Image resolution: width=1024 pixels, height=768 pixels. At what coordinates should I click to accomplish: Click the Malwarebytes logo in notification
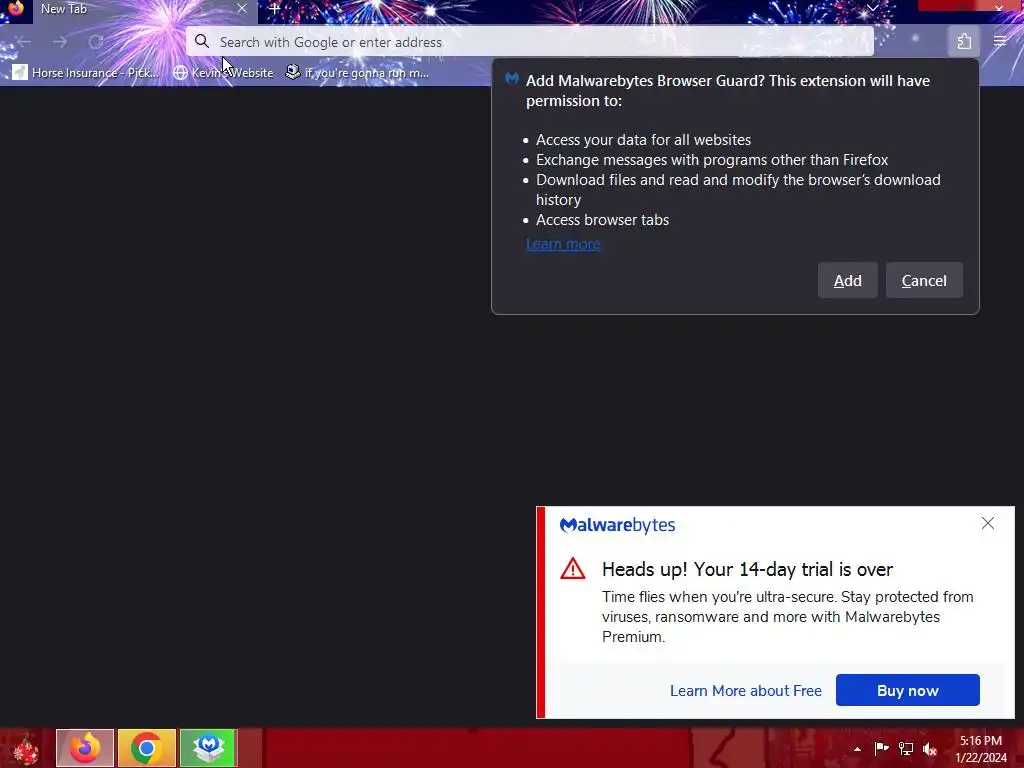pos(617,525)
